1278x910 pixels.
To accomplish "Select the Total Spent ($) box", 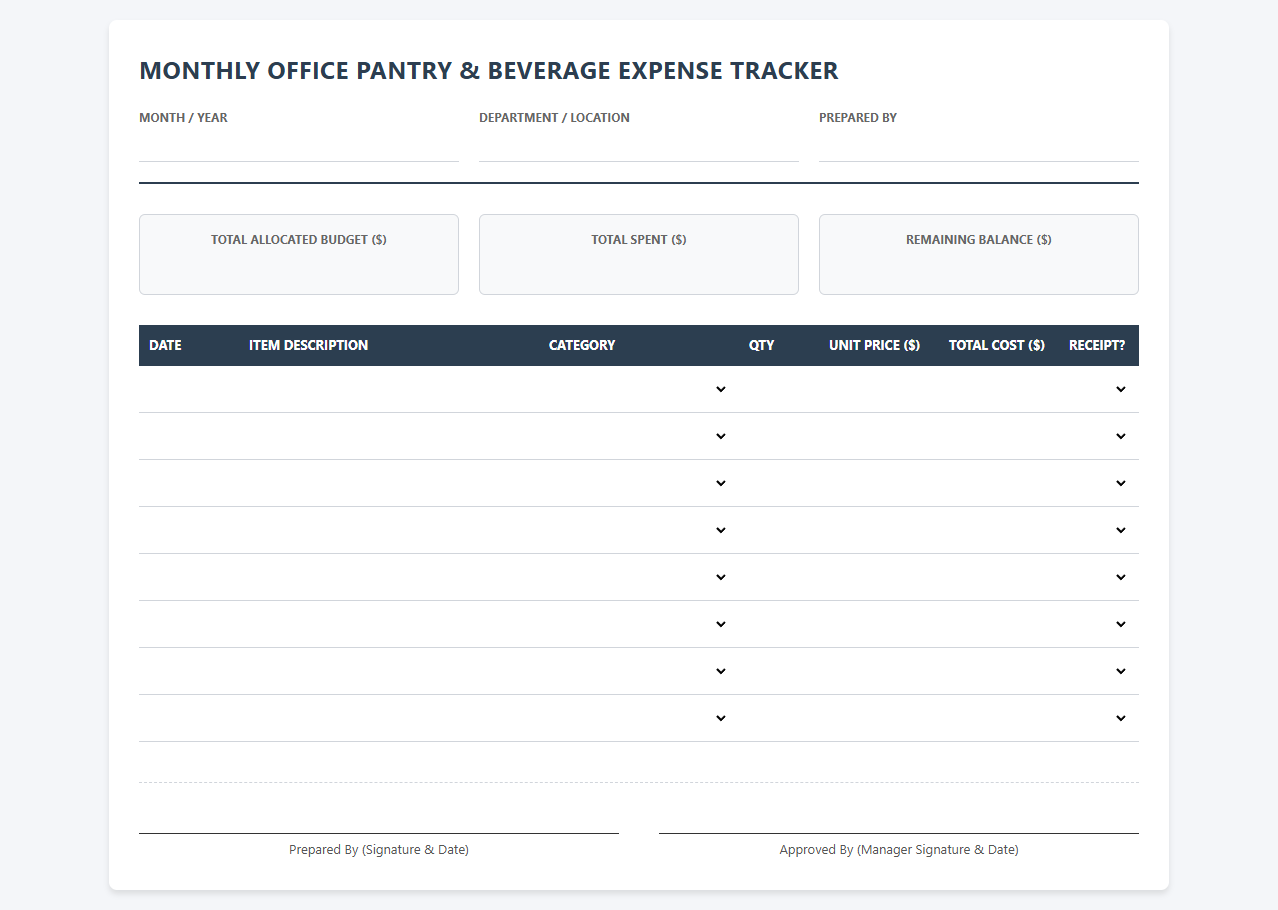I will coord(639,254).
